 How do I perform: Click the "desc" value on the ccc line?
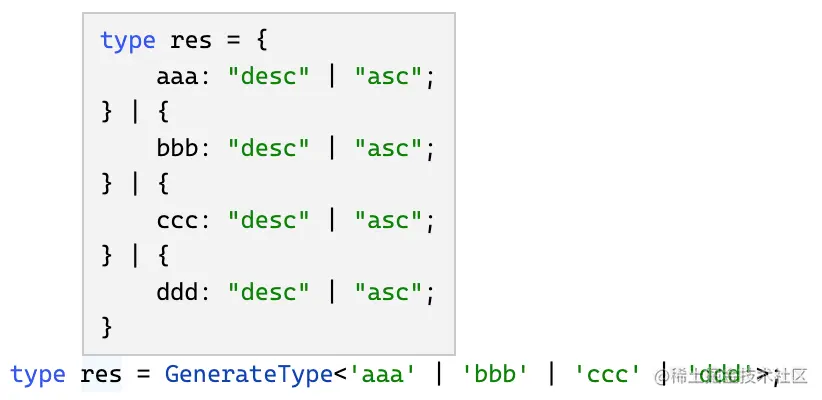[269, 221]
